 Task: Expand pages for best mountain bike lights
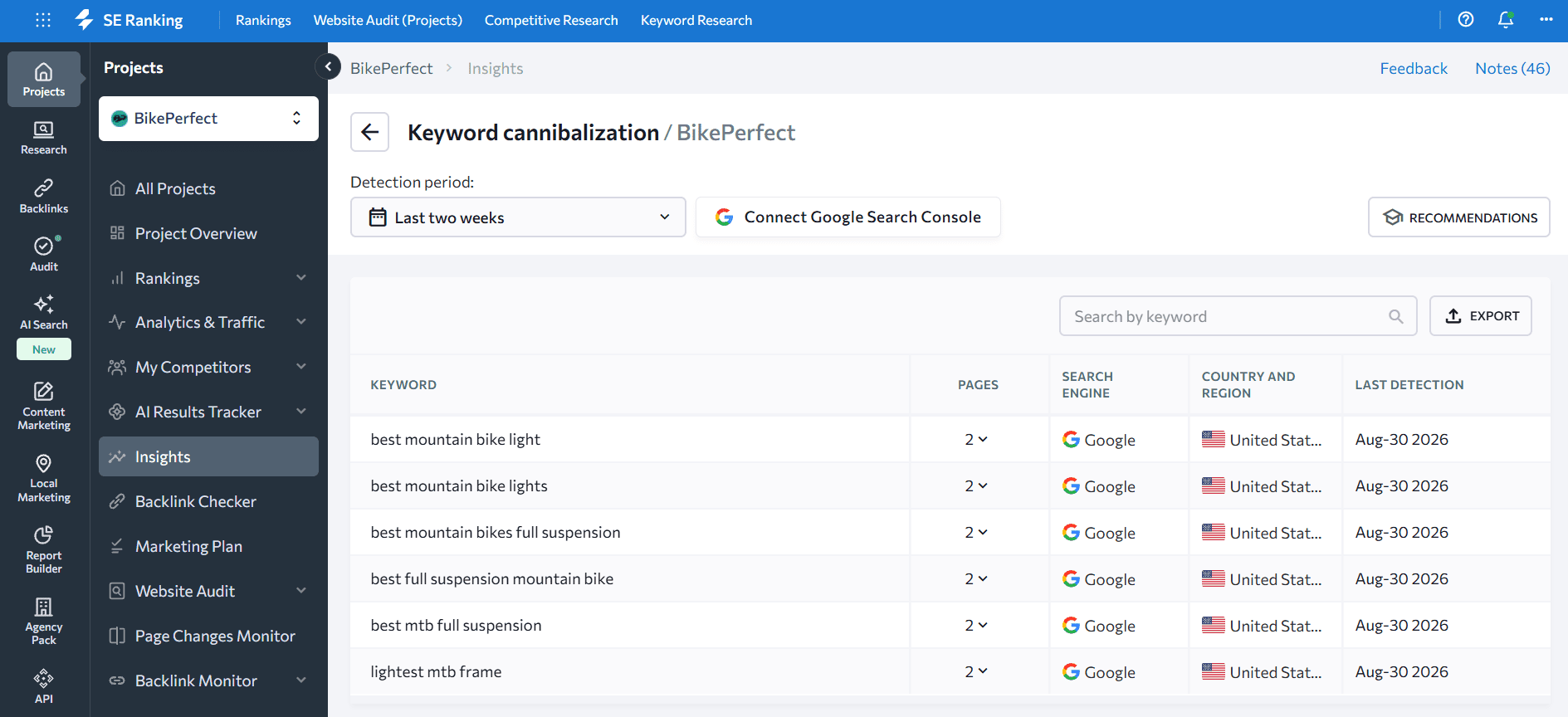[976, 486]
